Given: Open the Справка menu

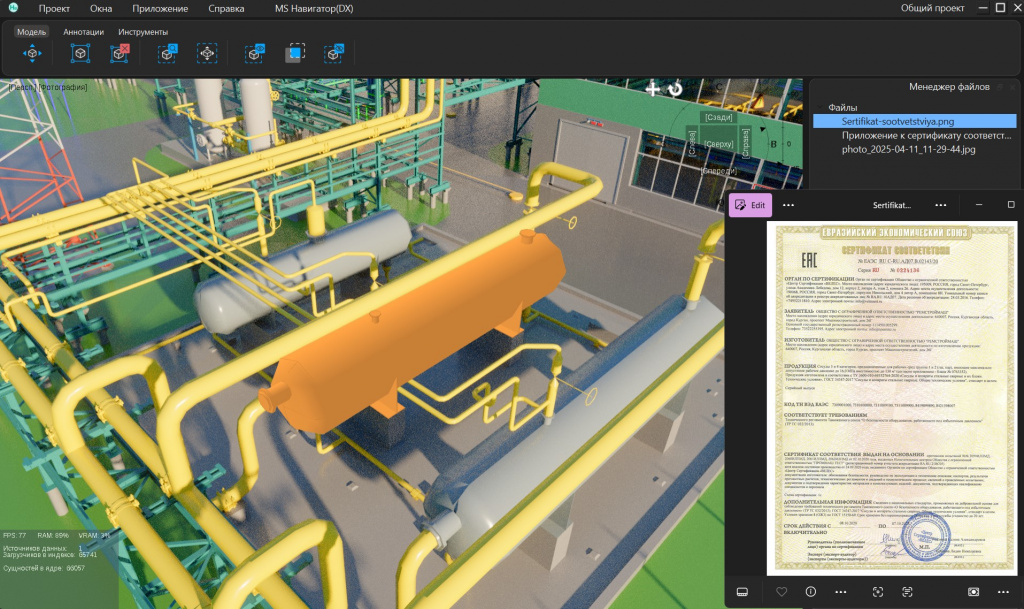Looking at the screenshot, I should [x=226, y=8].
